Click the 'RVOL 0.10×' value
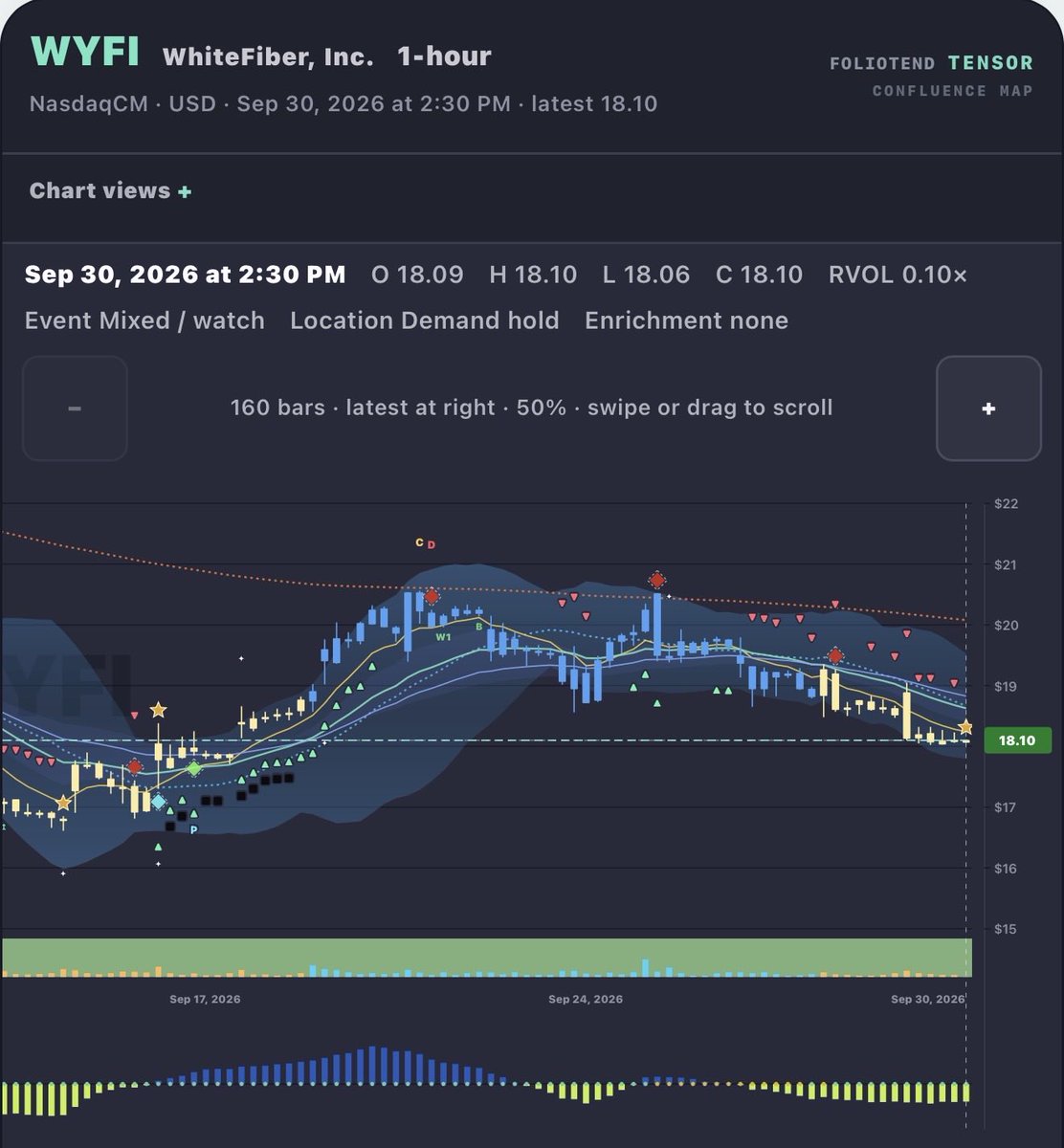1064x1148 pixels. click(x=898, y=276)
